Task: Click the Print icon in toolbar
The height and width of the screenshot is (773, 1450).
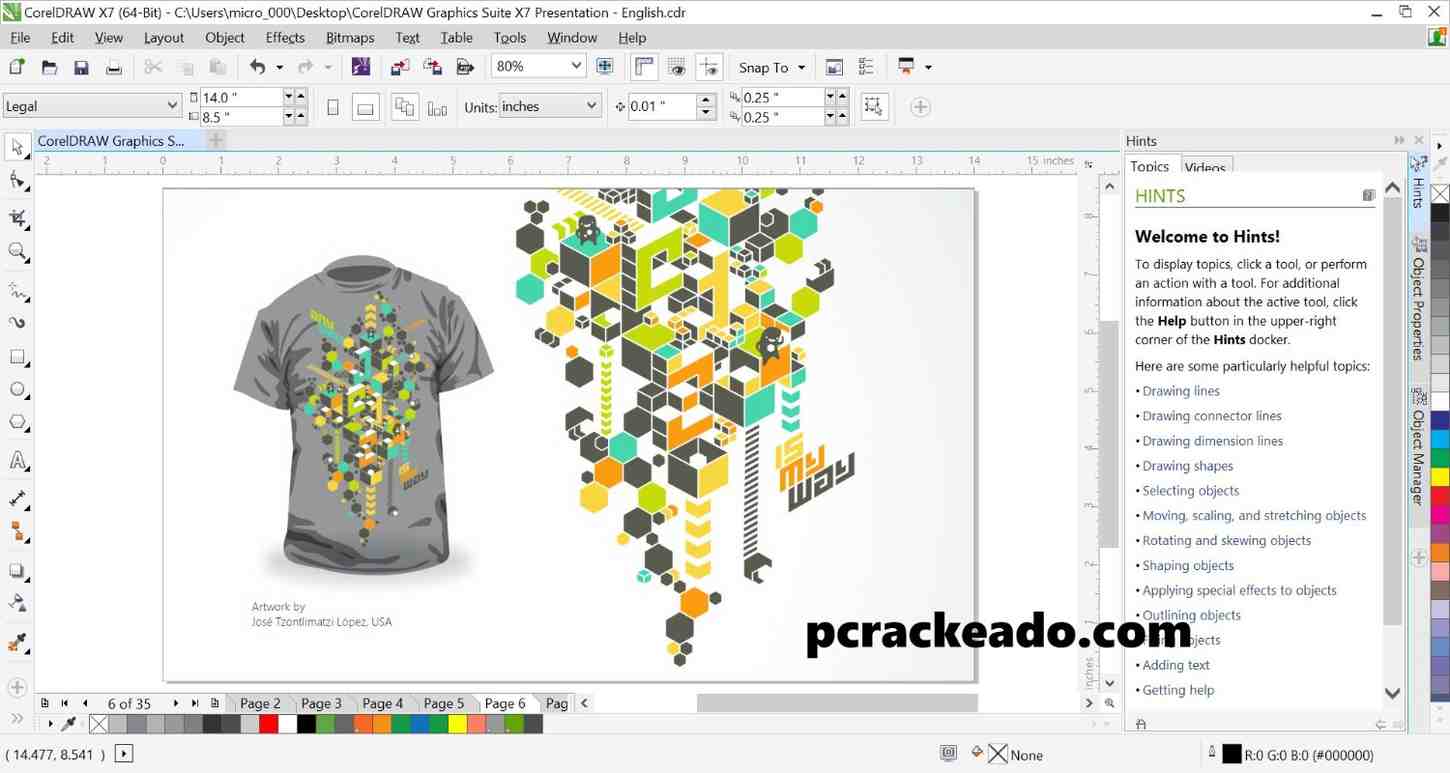Action: (114, 67)
